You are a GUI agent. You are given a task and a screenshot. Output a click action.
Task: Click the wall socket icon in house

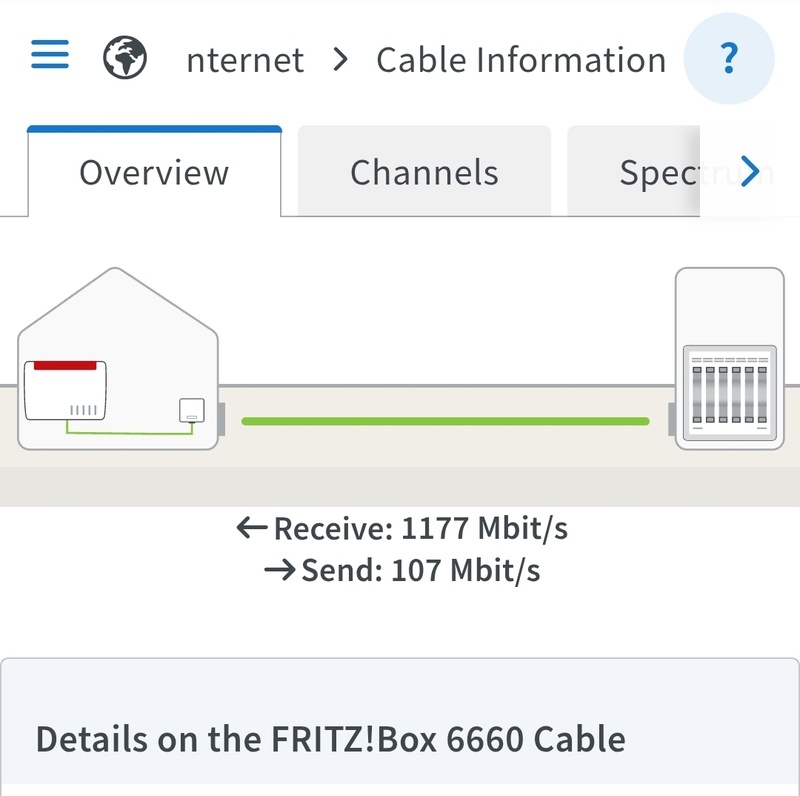[x=192, y=411]
